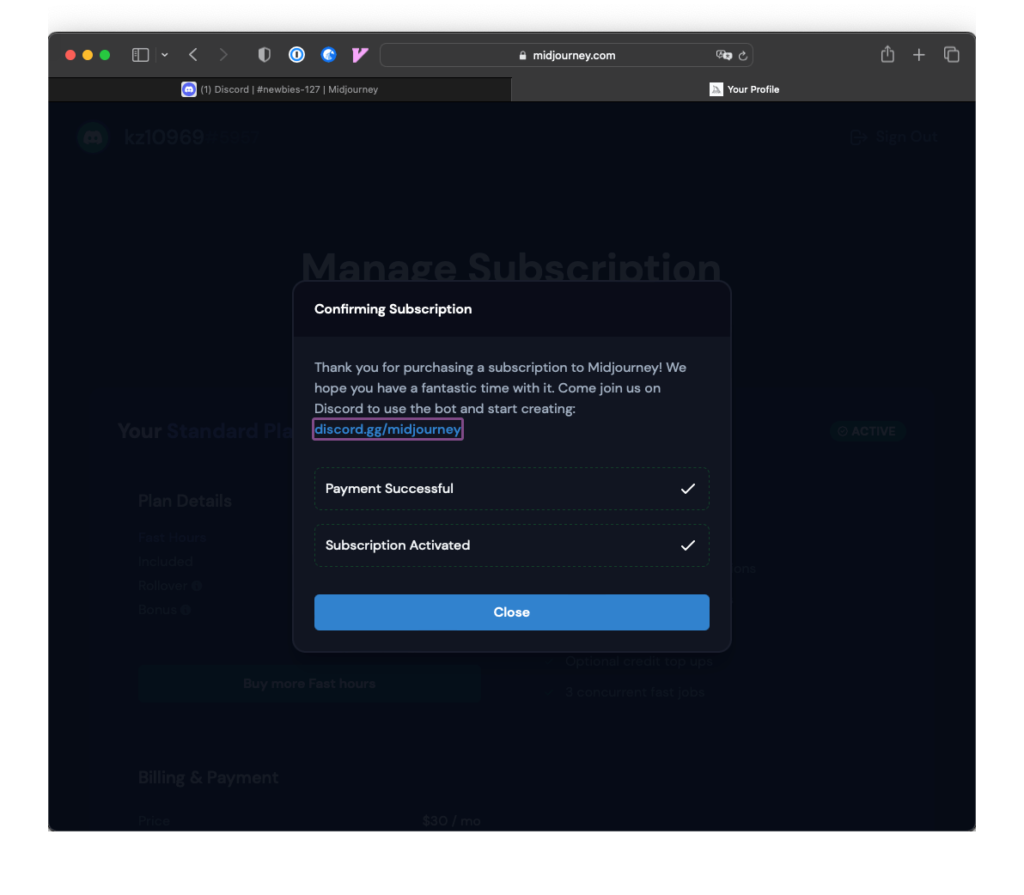Click the pink V extension icon
Viewport: 1024px width, 895px height.
pos(360,55)
